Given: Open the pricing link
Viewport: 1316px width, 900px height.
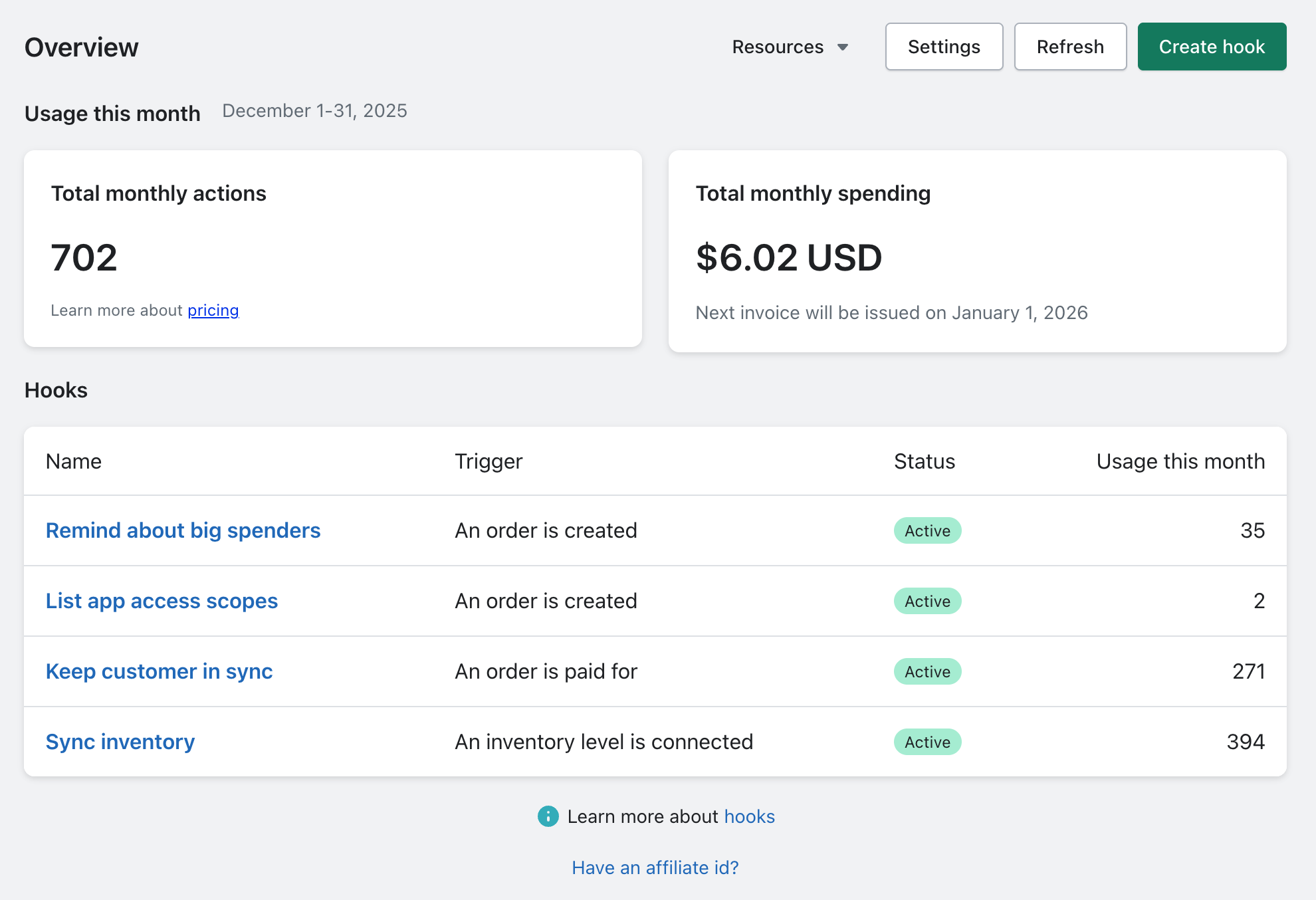Looking at the screenshot, I should pos(213,310).
